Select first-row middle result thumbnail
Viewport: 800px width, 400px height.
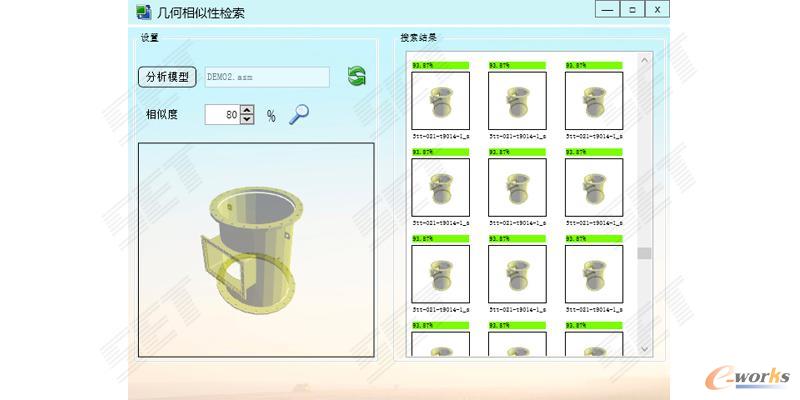click(x=517, y=101)
